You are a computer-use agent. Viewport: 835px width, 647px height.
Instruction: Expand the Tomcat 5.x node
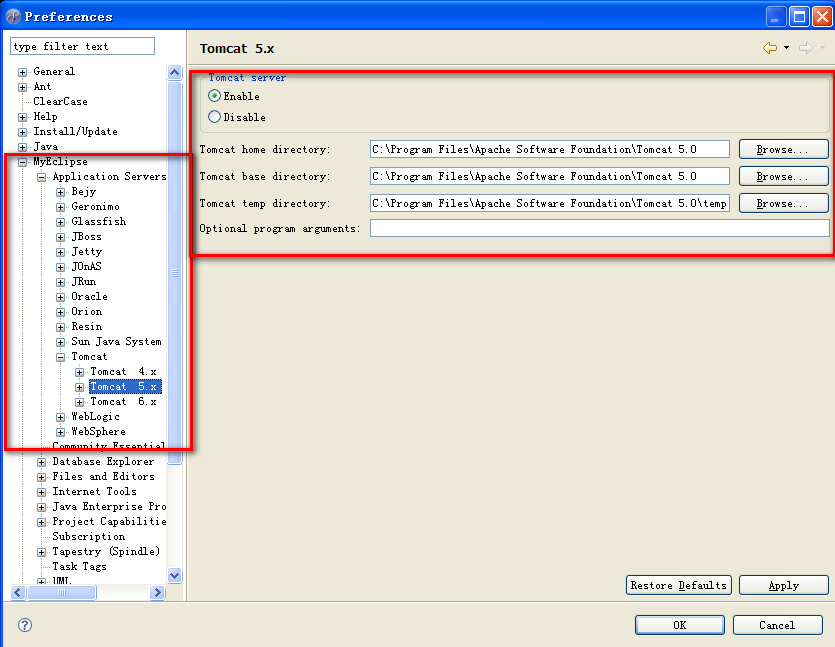point(79,387)
